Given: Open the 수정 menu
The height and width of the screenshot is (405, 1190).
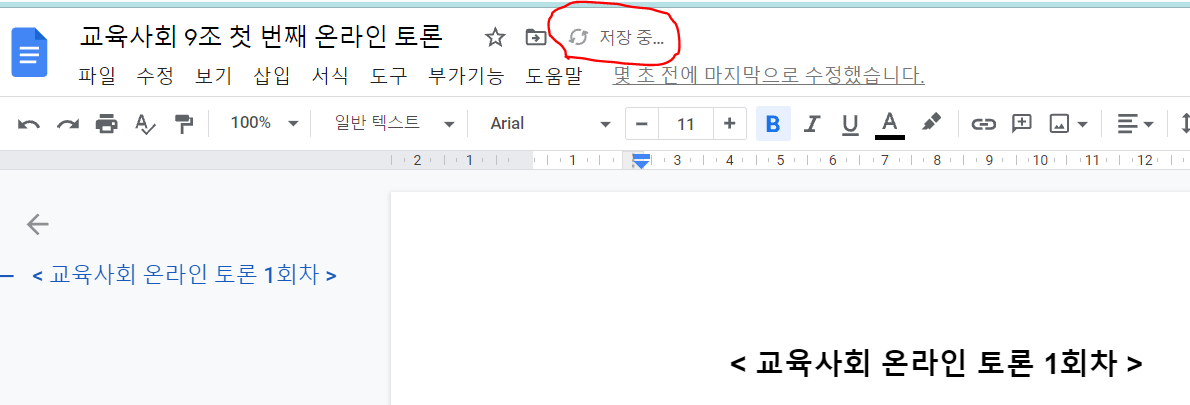Looking at the screenshot, I should (156, 75).
